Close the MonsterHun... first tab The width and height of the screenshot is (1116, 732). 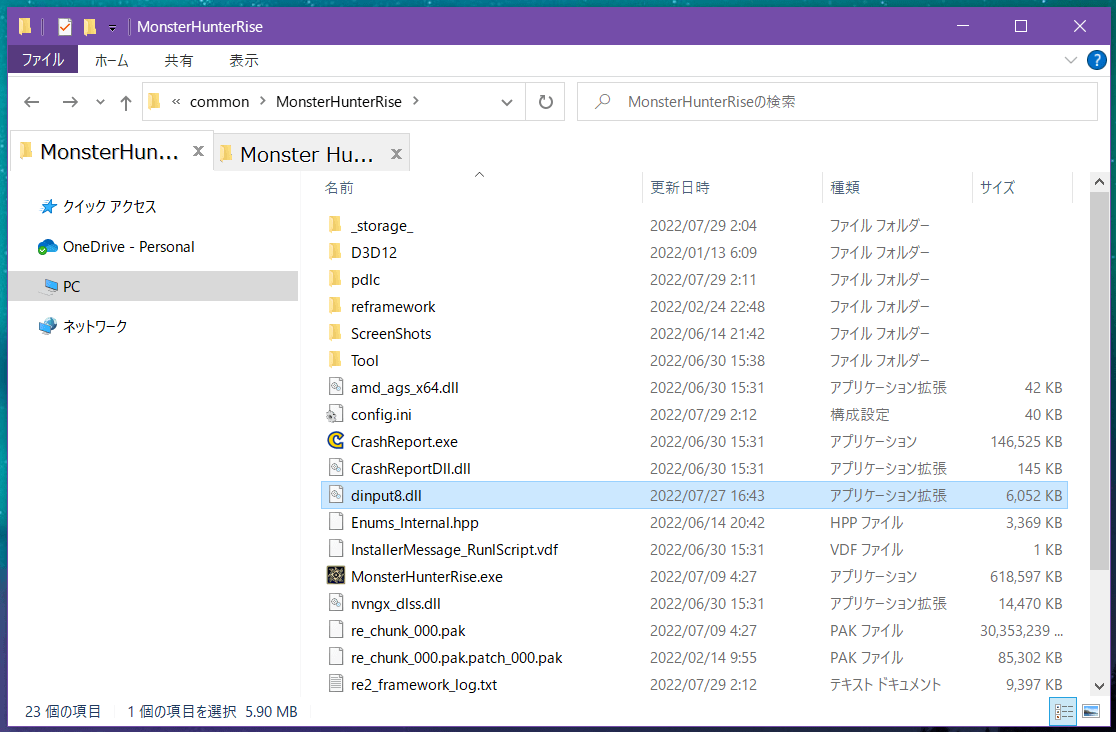coord(199,151)
